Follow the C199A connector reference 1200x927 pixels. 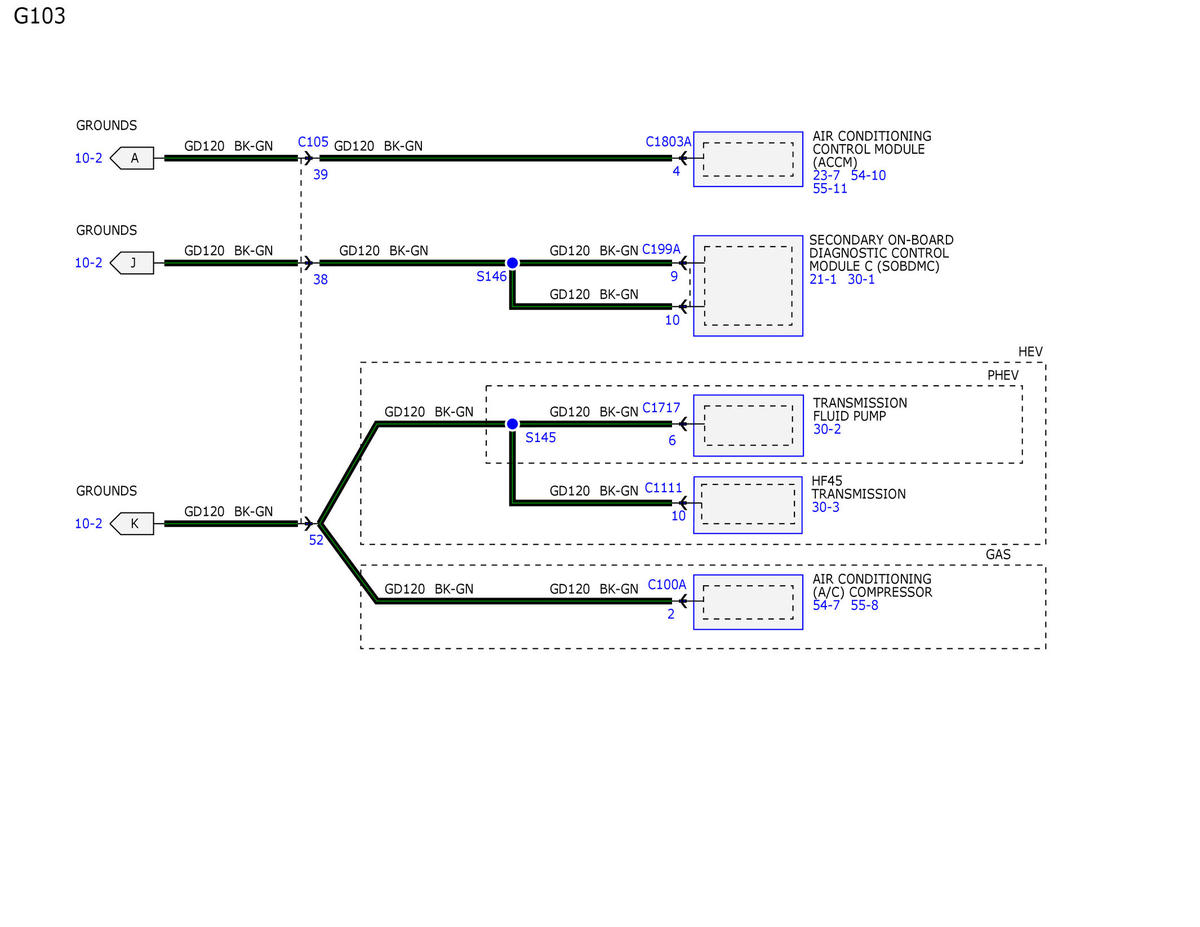(x=661, y=248)
